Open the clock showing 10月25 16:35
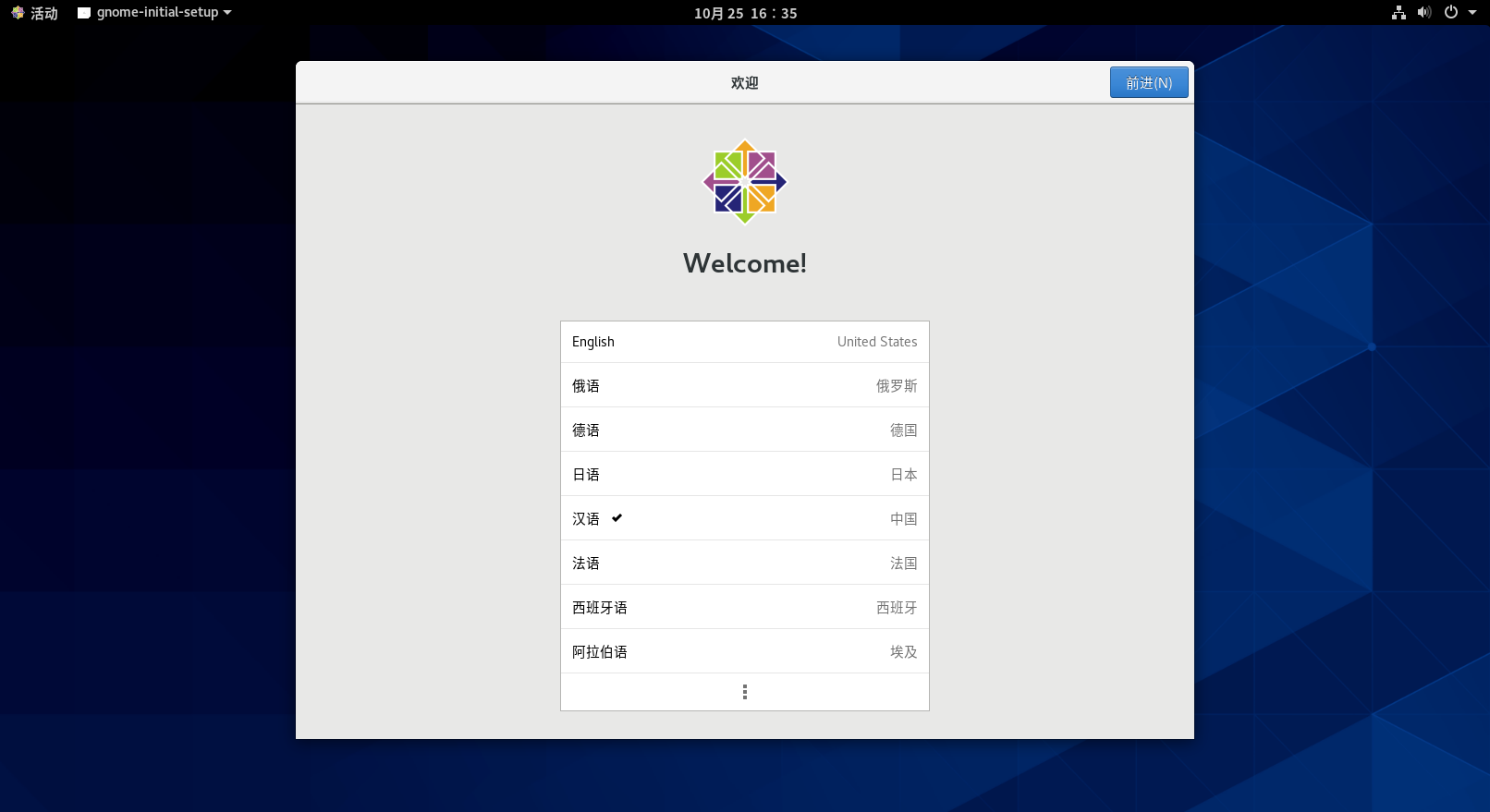Image resolution: width=1490 pixels, height=812 pixels. [x=745, y=13]
